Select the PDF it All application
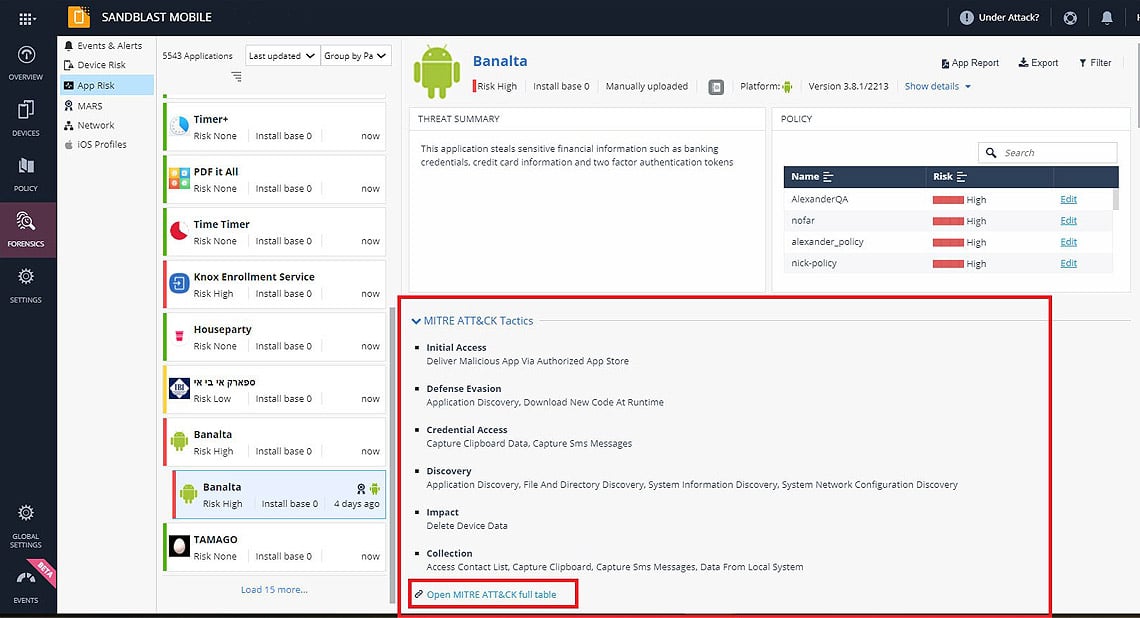The image size is (1140, 618). tap(275, 179)
